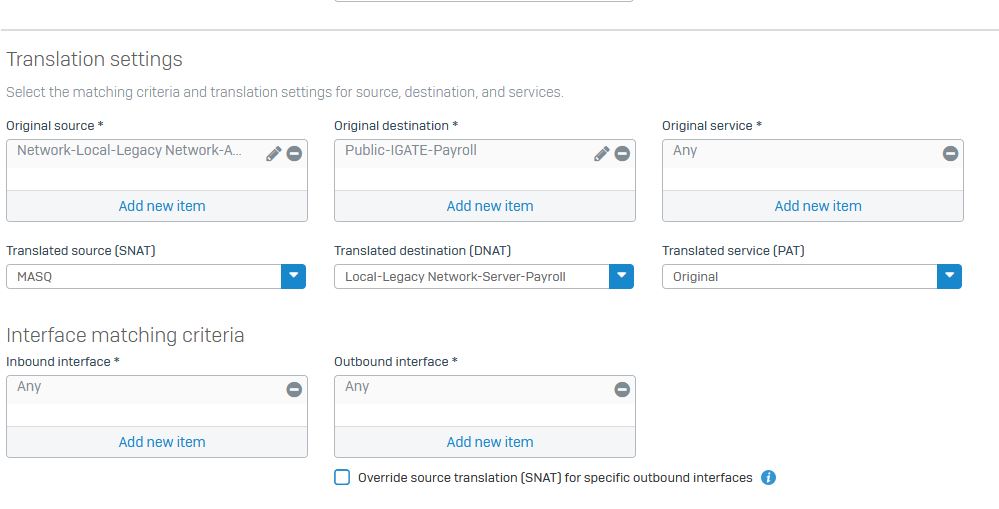
Task: Remove Network-Local-Legacy item from Original source
Action: (294, 154)
